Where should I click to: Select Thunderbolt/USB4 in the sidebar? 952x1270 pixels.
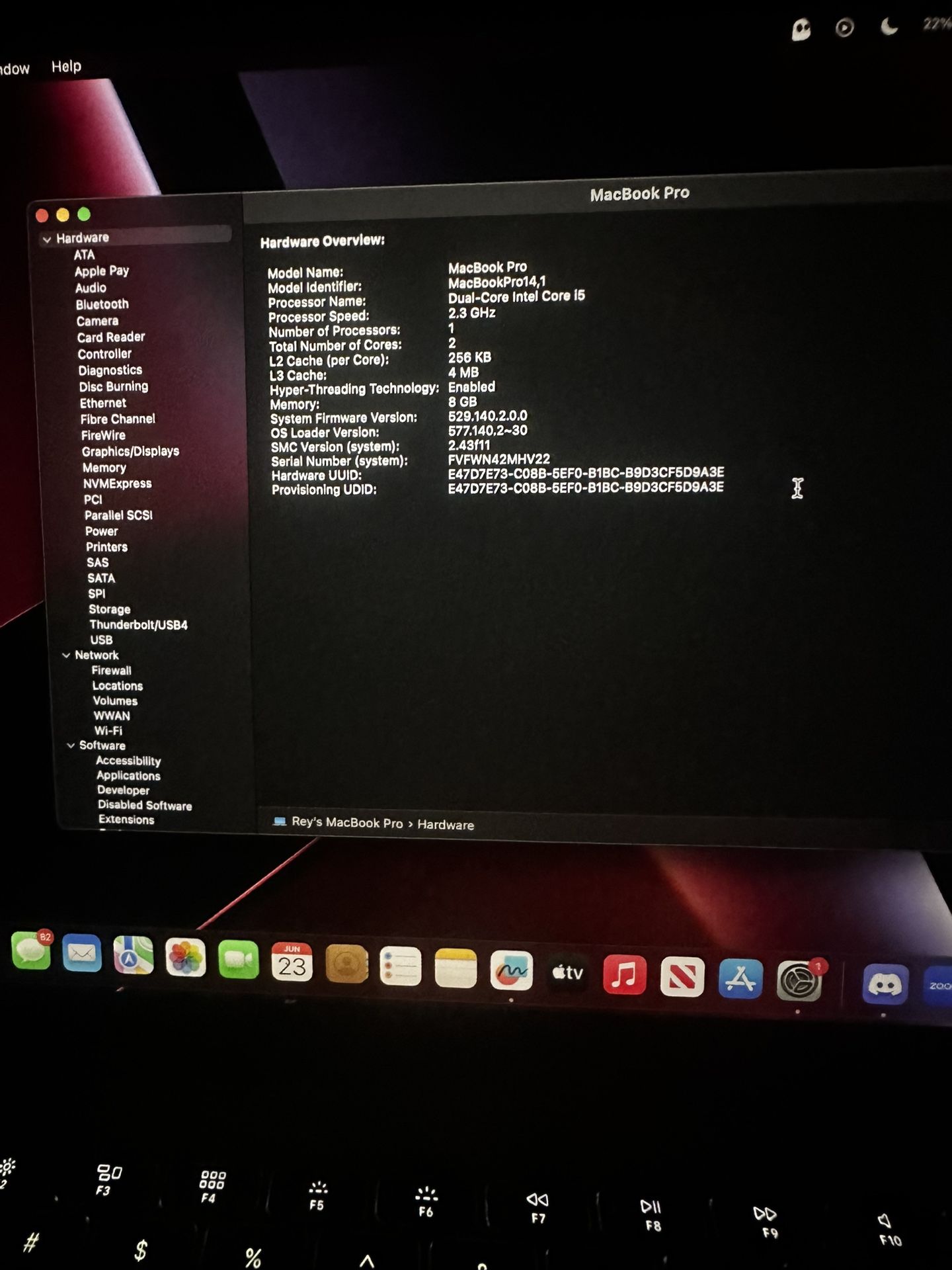coord(138,624)
